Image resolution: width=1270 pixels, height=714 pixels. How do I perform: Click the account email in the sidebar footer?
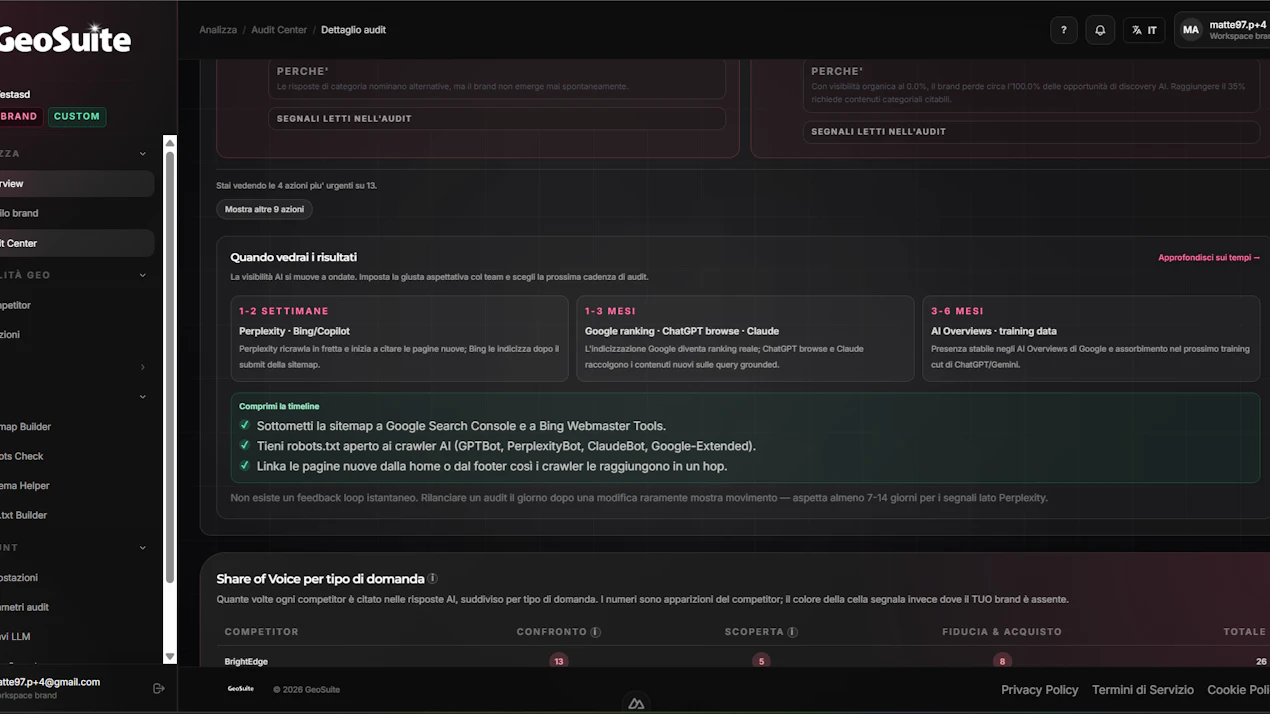click(x=50, y=682)
